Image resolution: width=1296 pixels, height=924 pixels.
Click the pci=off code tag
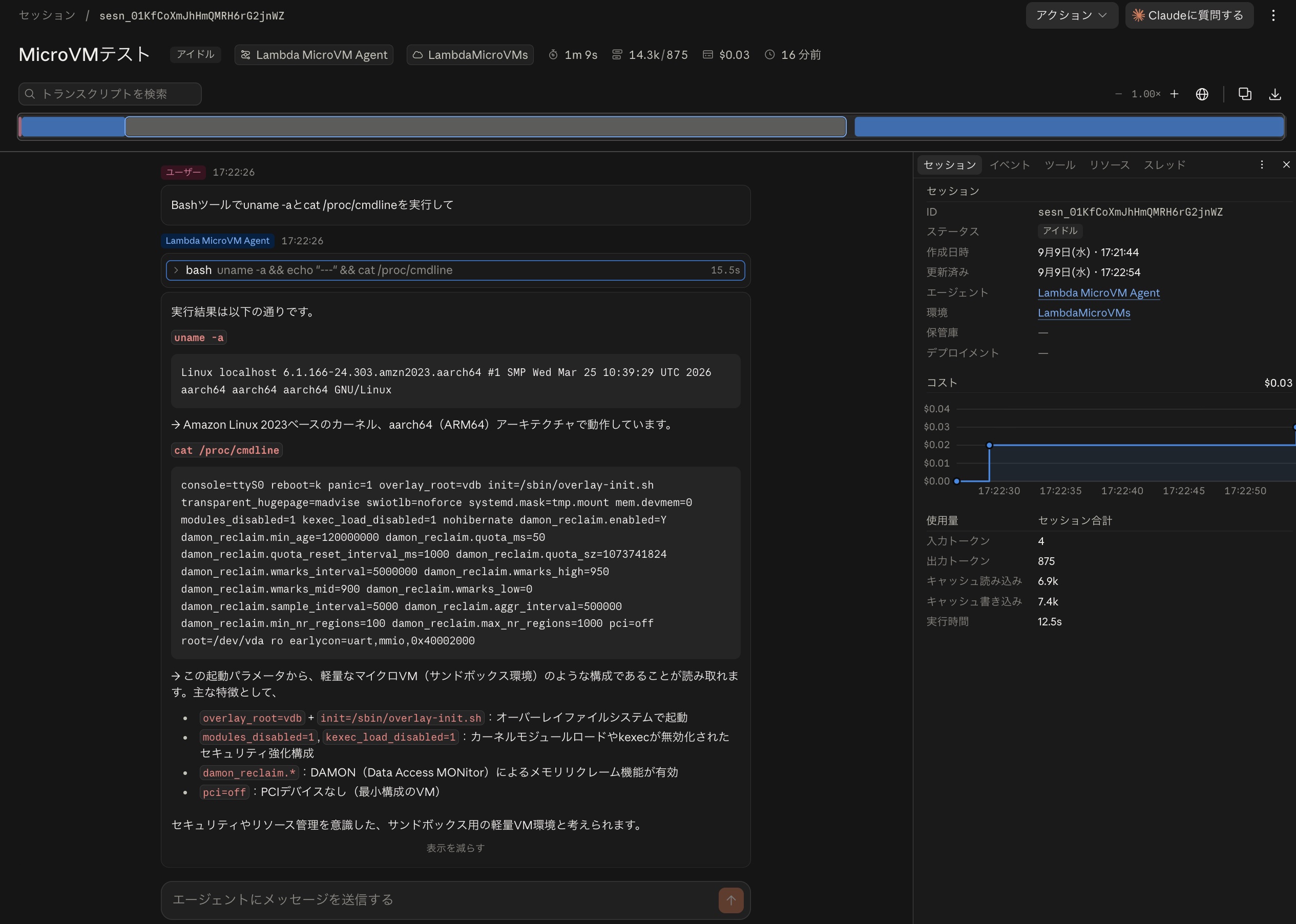pos(224,792)
